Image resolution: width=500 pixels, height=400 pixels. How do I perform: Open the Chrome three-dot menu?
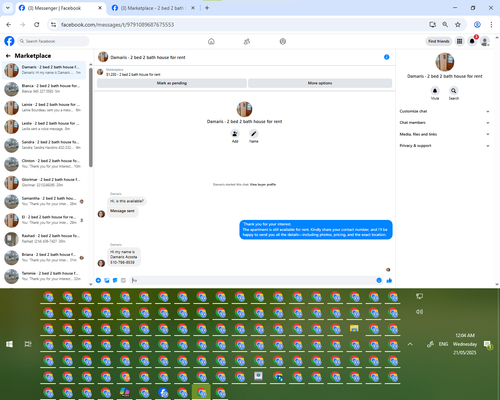[x=491, y=24]
